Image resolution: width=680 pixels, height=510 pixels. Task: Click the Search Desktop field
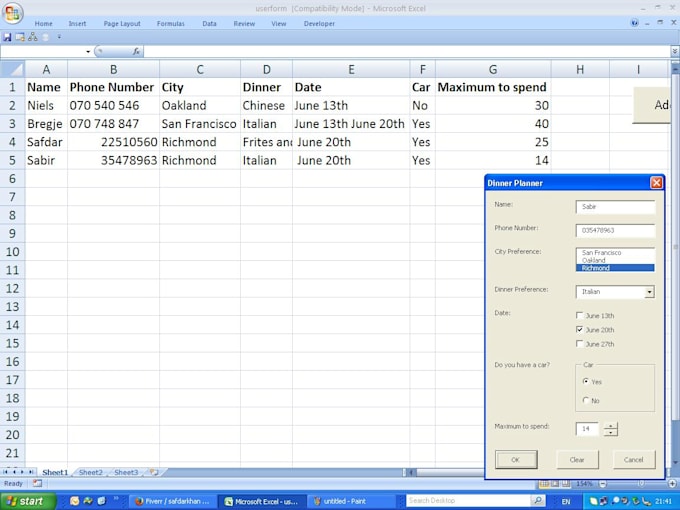point(468,500)
